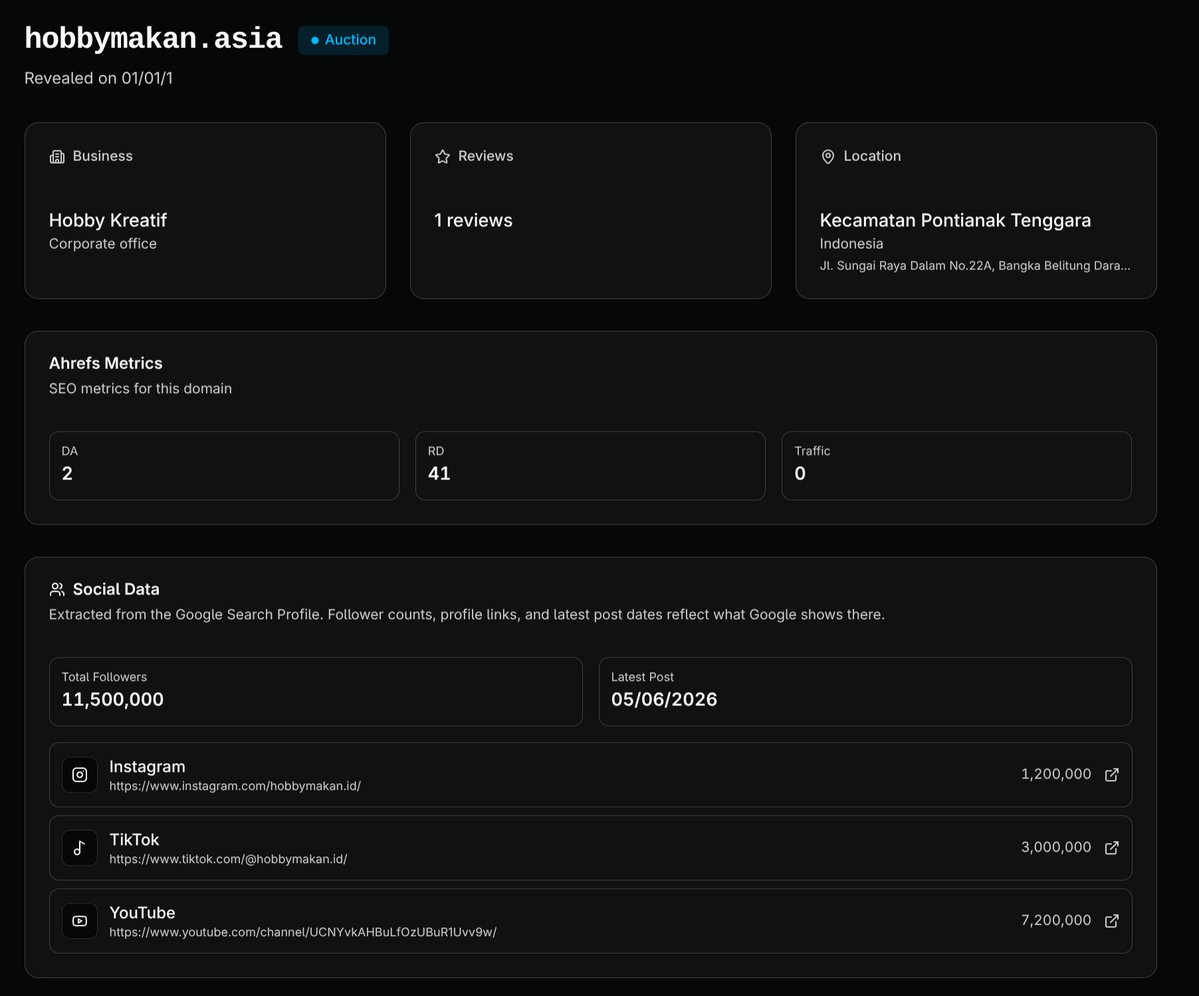
Task: Click the YouTube channel URL
Action: [303, 933]
